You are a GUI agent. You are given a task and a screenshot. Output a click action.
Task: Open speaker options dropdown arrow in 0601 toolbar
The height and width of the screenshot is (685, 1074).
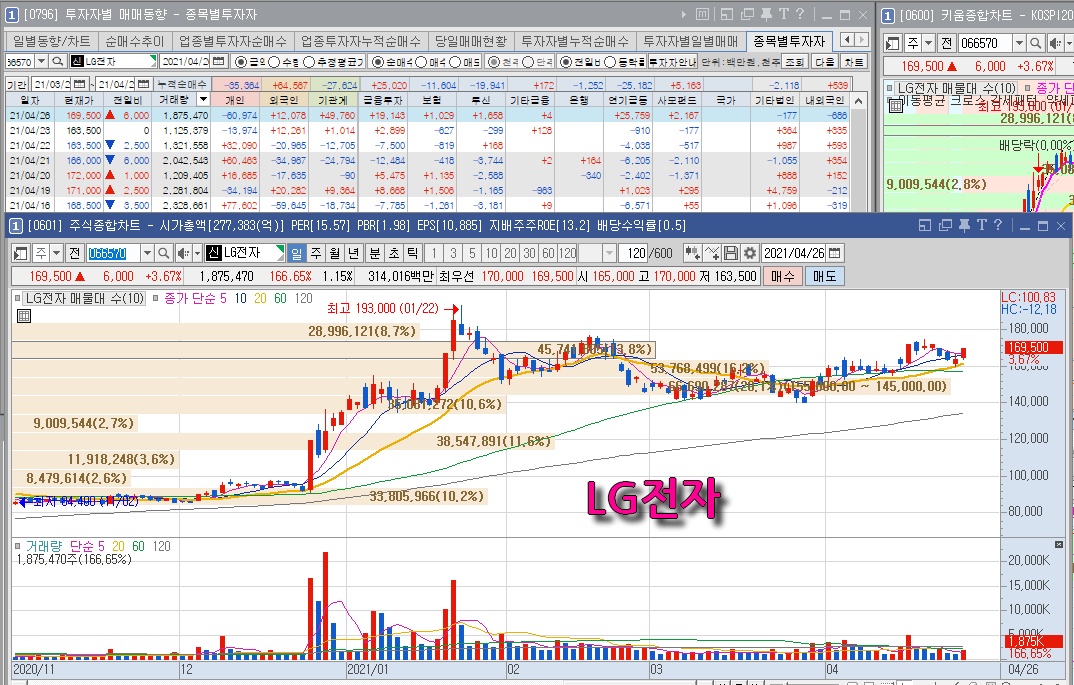coord(197,253)
